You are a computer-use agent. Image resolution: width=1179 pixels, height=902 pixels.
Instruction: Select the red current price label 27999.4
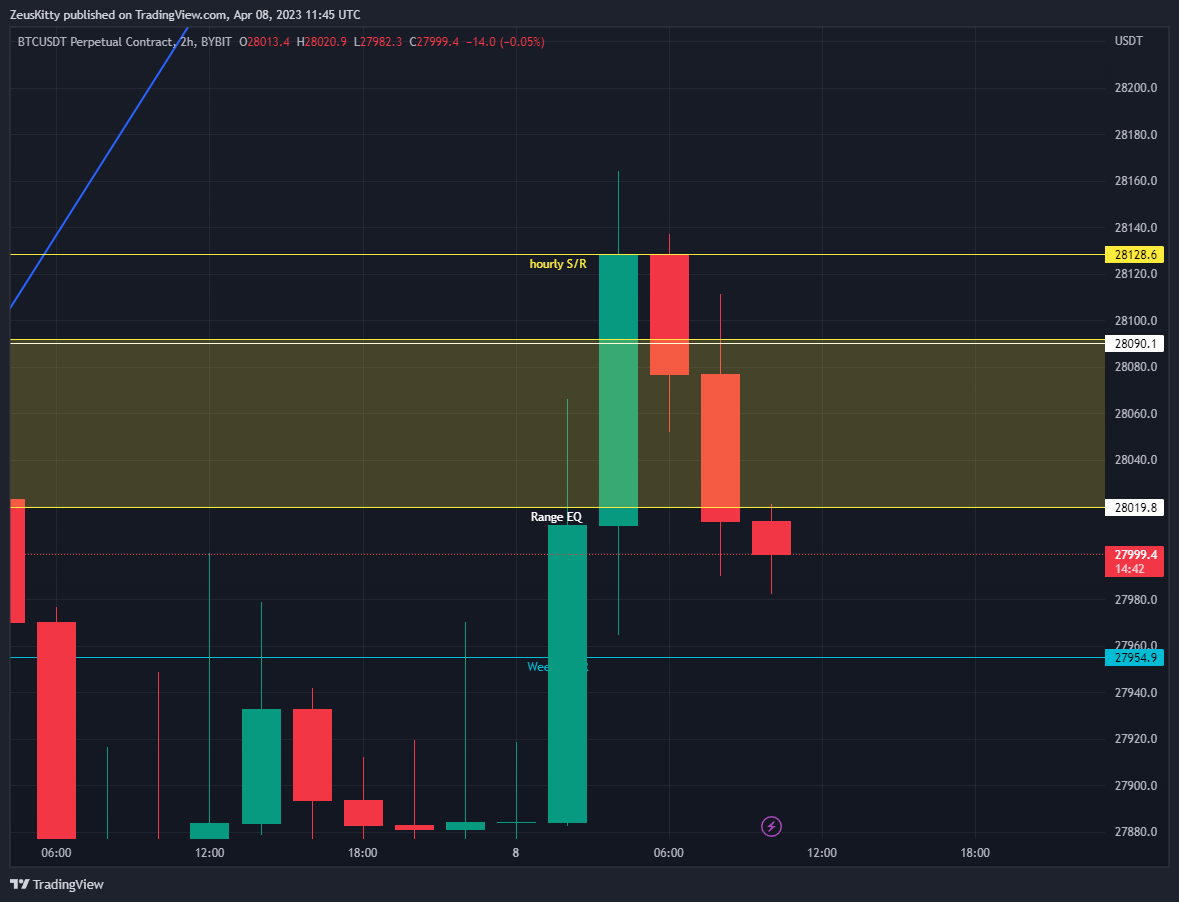pos(1133,554)
